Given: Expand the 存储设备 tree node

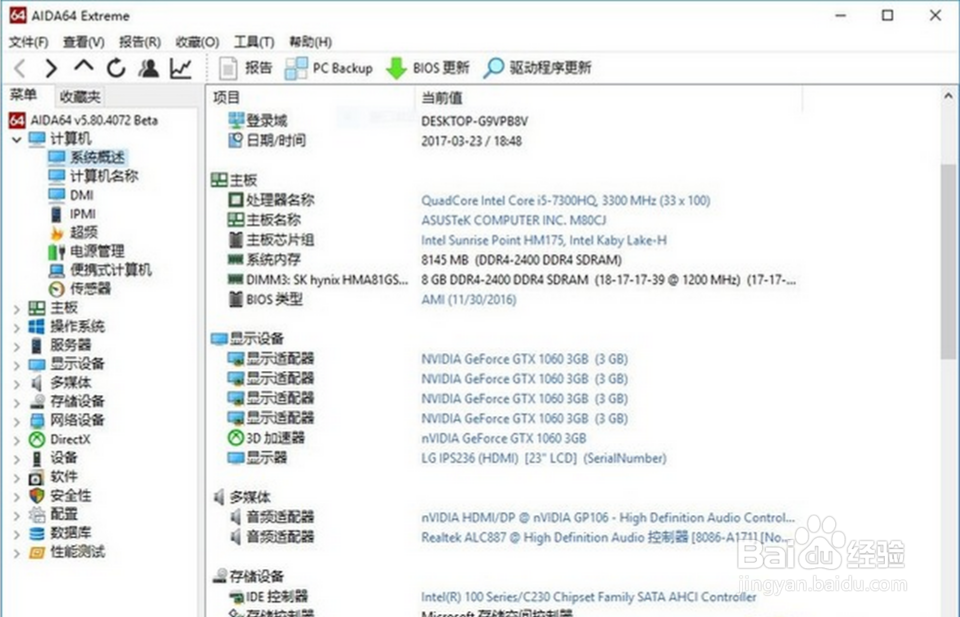Looking at the screenshot, I should tap(17, 403).
